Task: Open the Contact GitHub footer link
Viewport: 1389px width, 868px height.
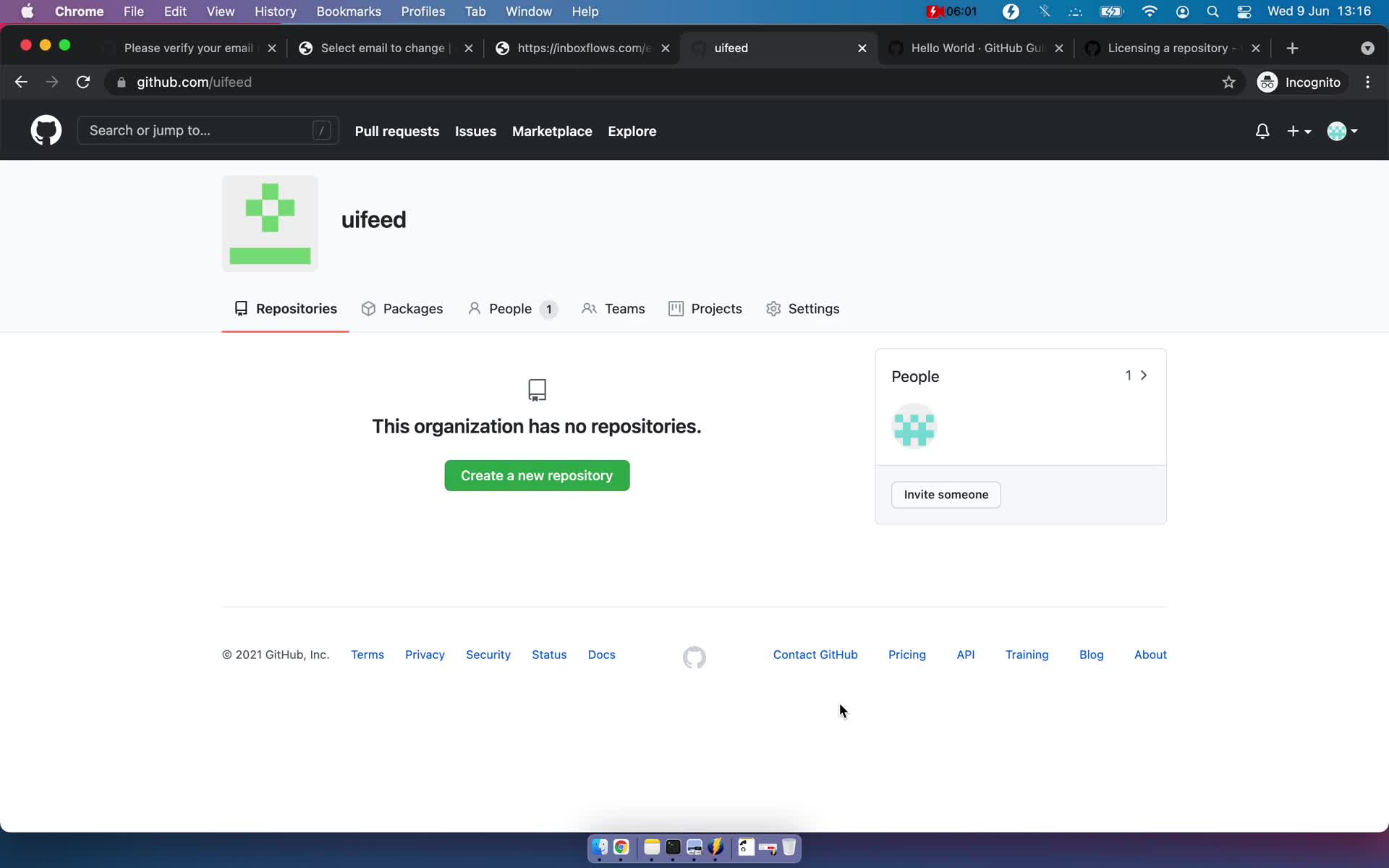Action: pos(815,655)
